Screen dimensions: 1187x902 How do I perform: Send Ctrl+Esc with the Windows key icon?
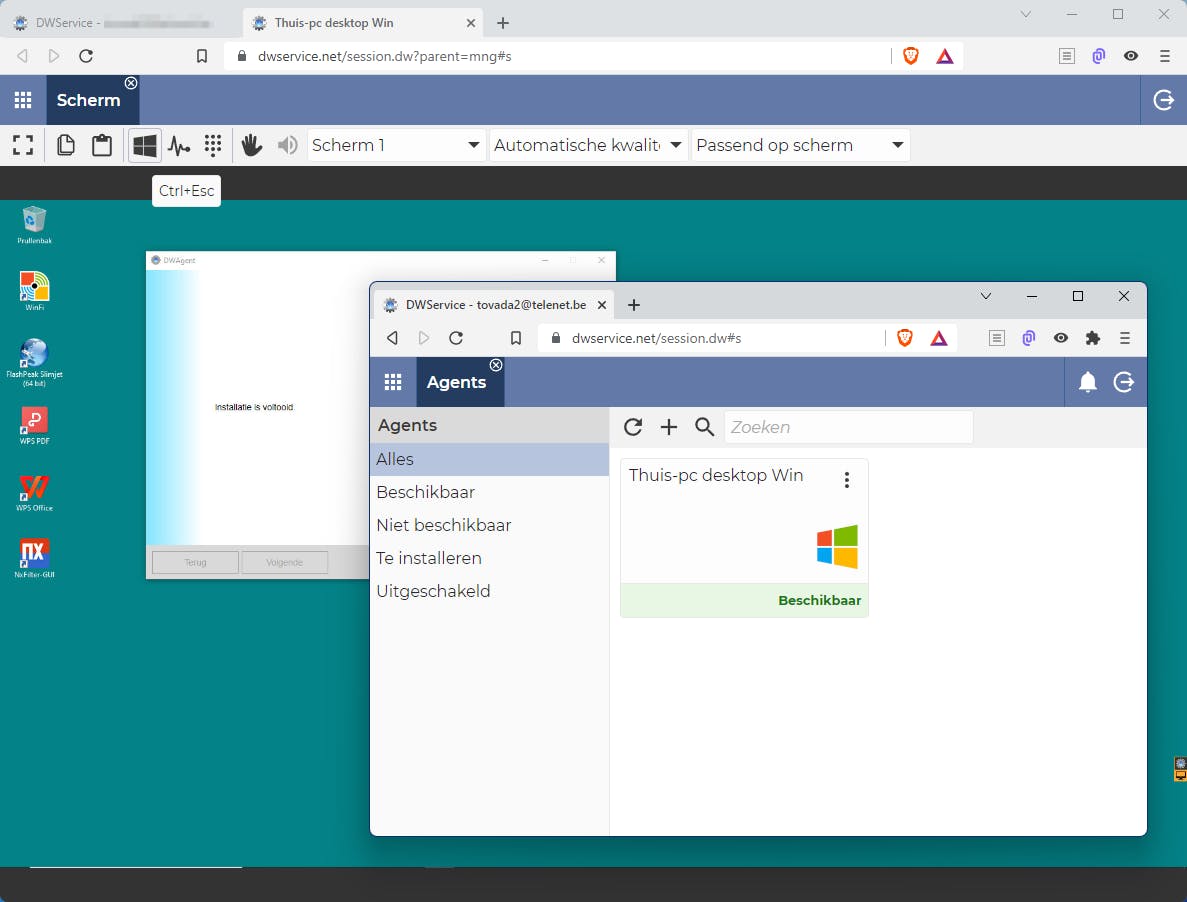[145, 145]
